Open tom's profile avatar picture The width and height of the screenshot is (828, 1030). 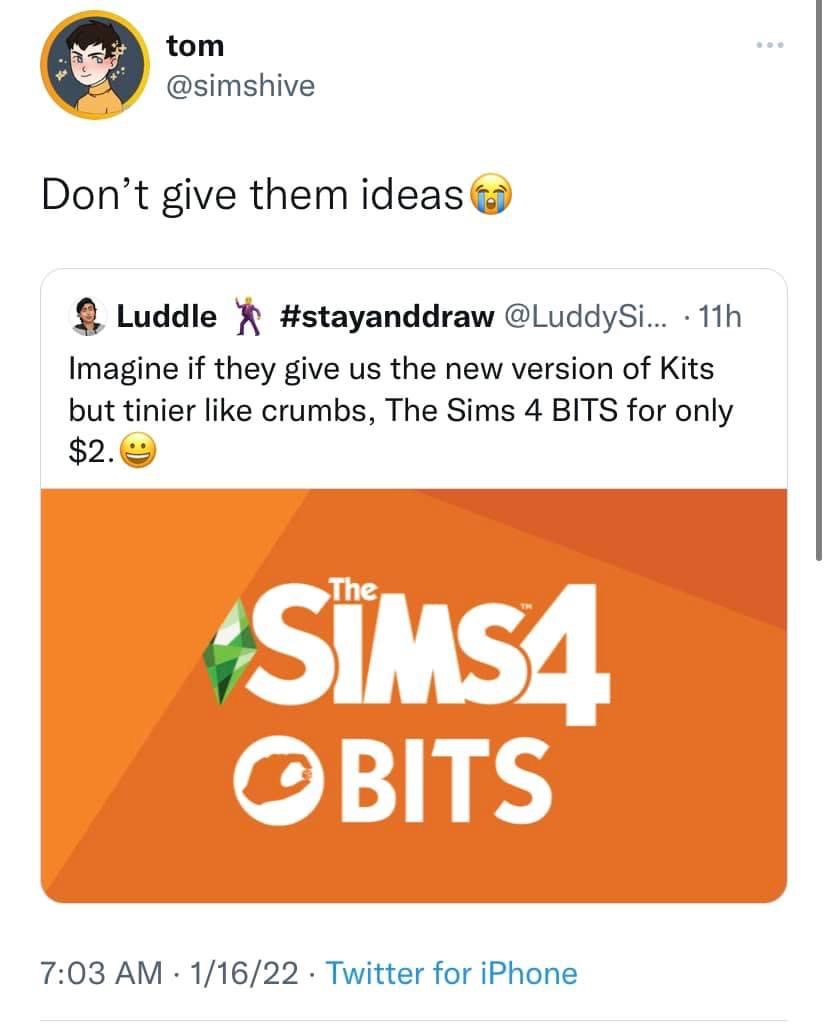pyautogui.click(x=95, y=65)
